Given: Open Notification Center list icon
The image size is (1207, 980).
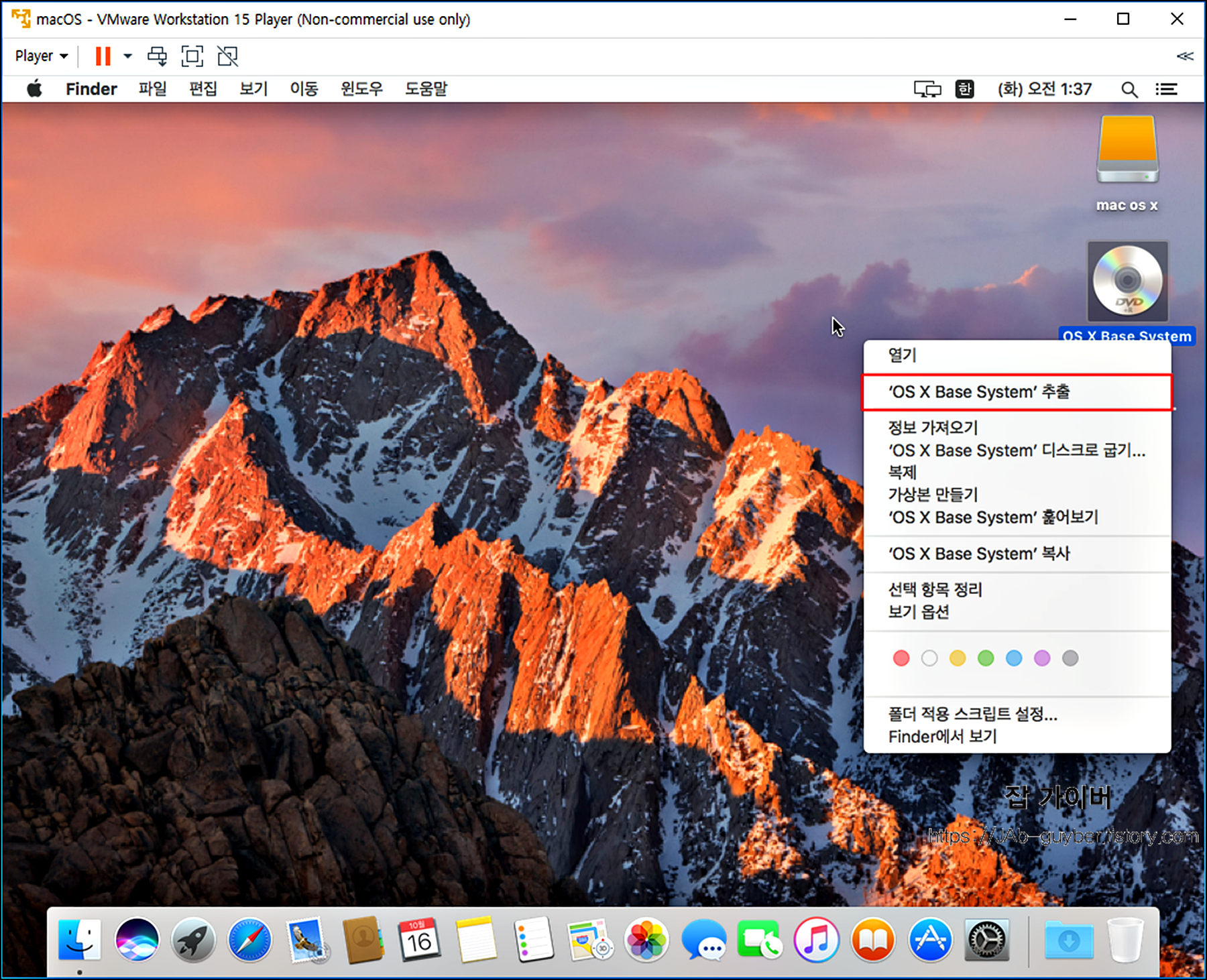Looking at the screenshot, I should 1166,89.
